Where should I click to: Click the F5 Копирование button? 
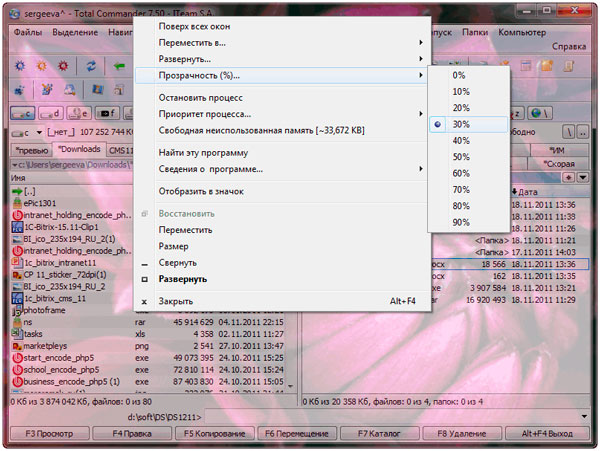coord(215,434)
